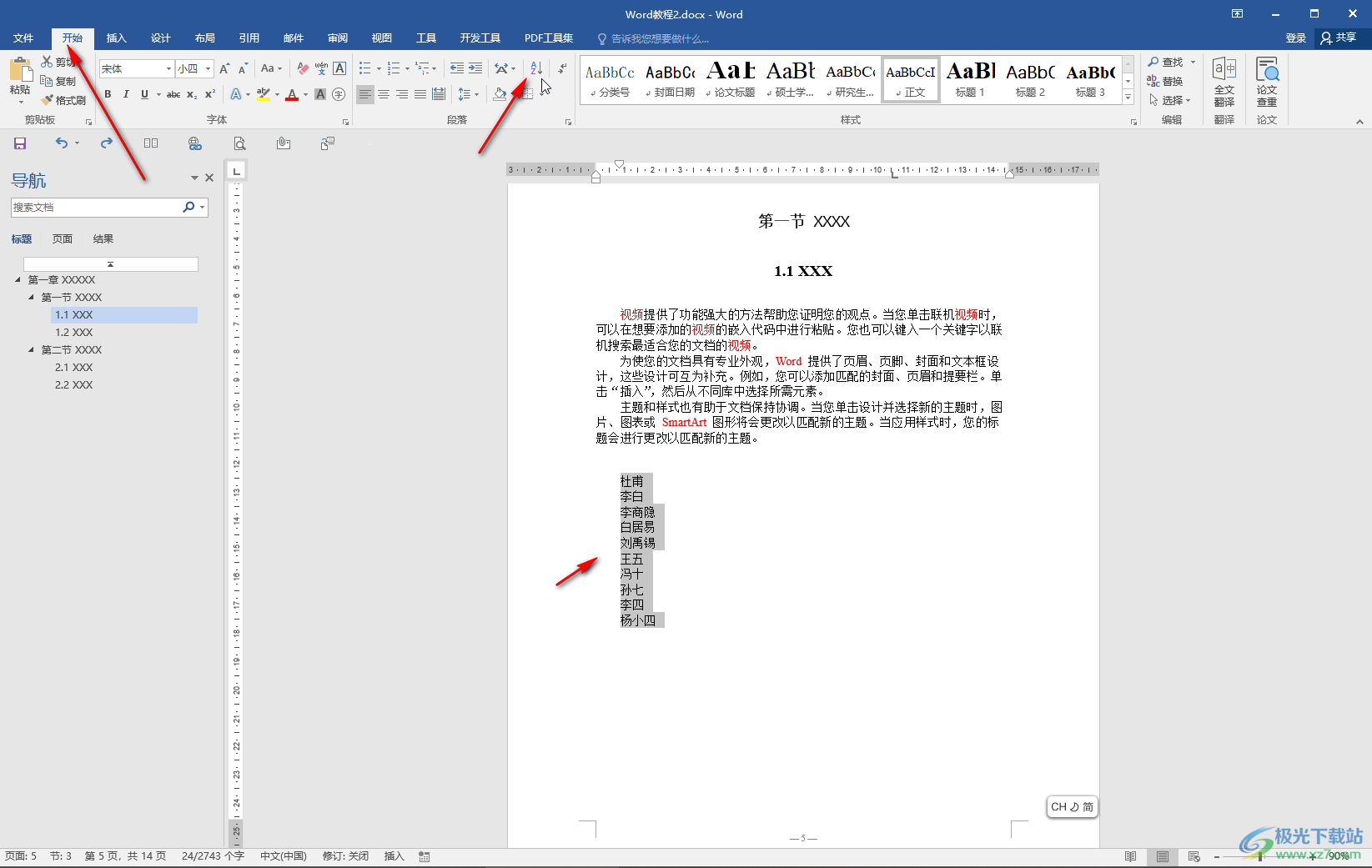Screen dimensions: 1372x868
Task: Shrink font size with smaller A icon
Action: tap(243, 68)
